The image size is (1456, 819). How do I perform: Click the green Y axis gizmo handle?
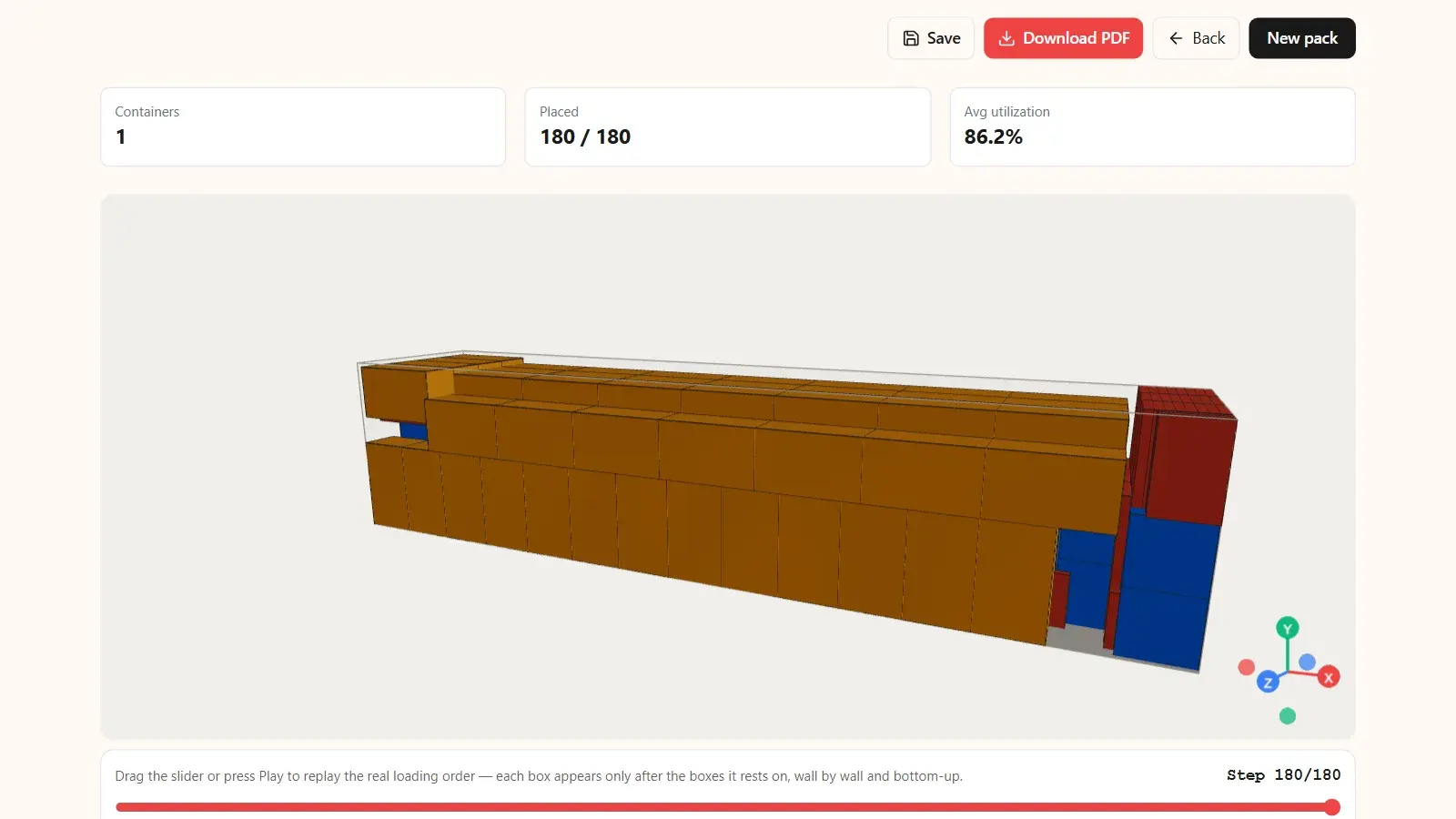(1287, 628)
